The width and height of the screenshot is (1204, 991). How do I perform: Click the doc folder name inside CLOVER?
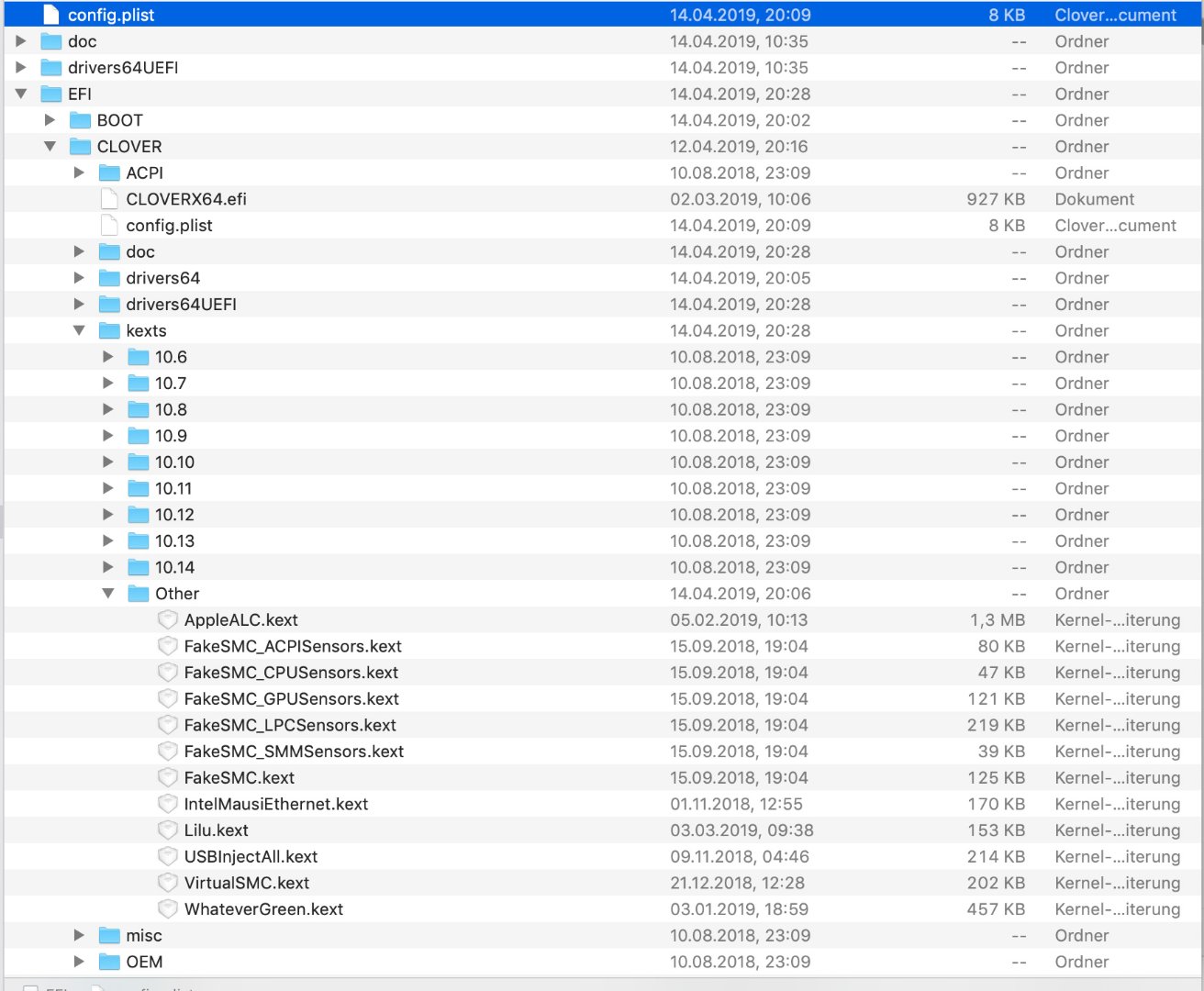point(140,251)
